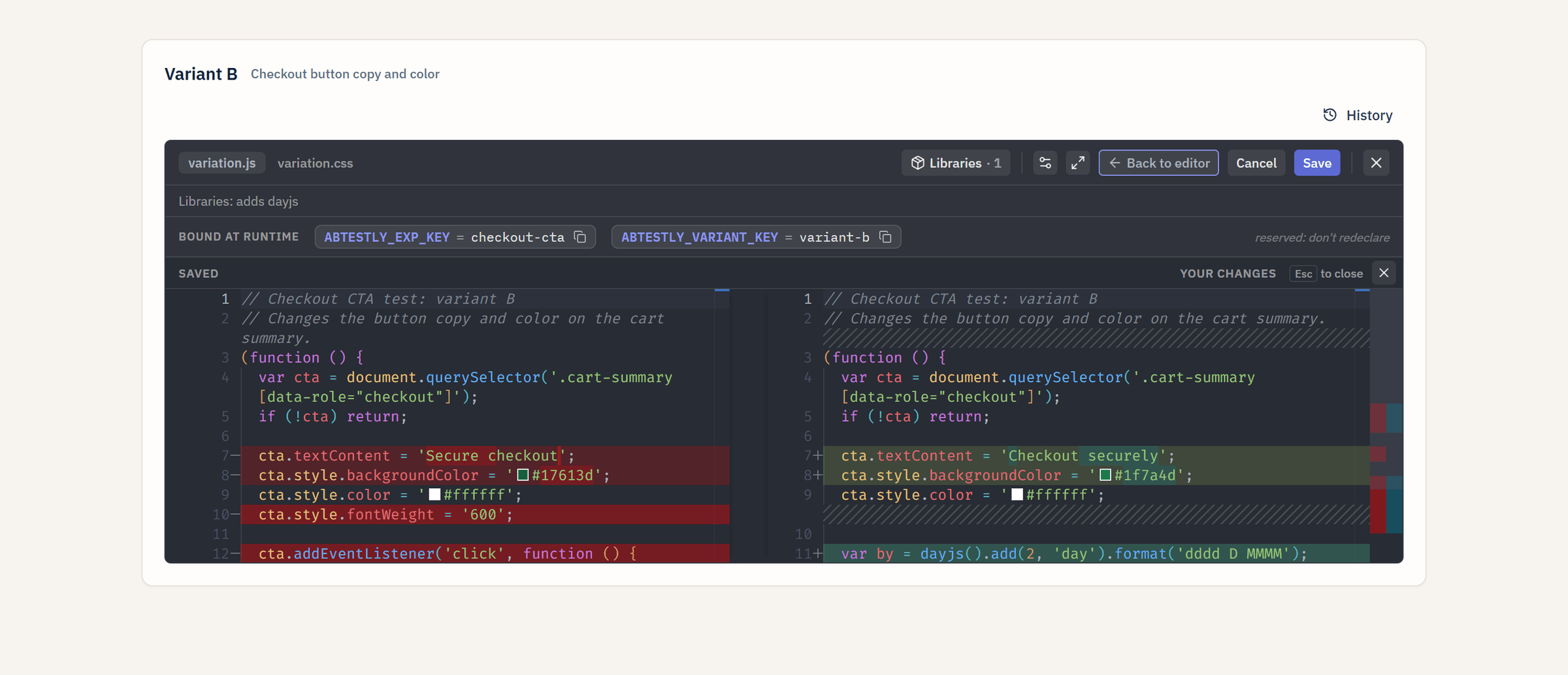Copy ABTESTLY_EXP_KEY value
This screenshot has width=1568, height=675.
tap(580, 237)
